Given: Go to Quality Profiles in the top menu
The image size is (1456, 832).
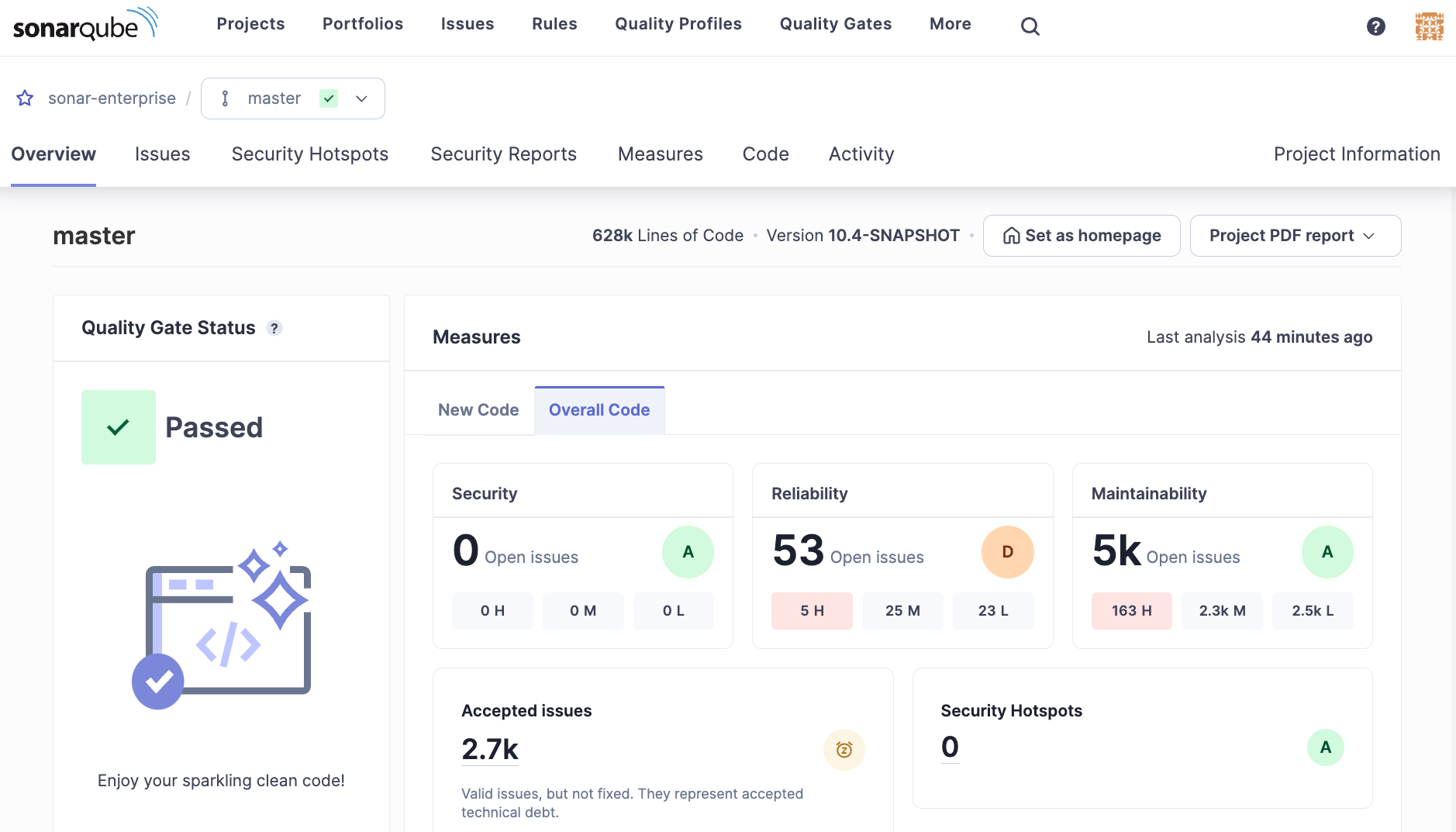Looking at the screenshot, I should 678,24.
